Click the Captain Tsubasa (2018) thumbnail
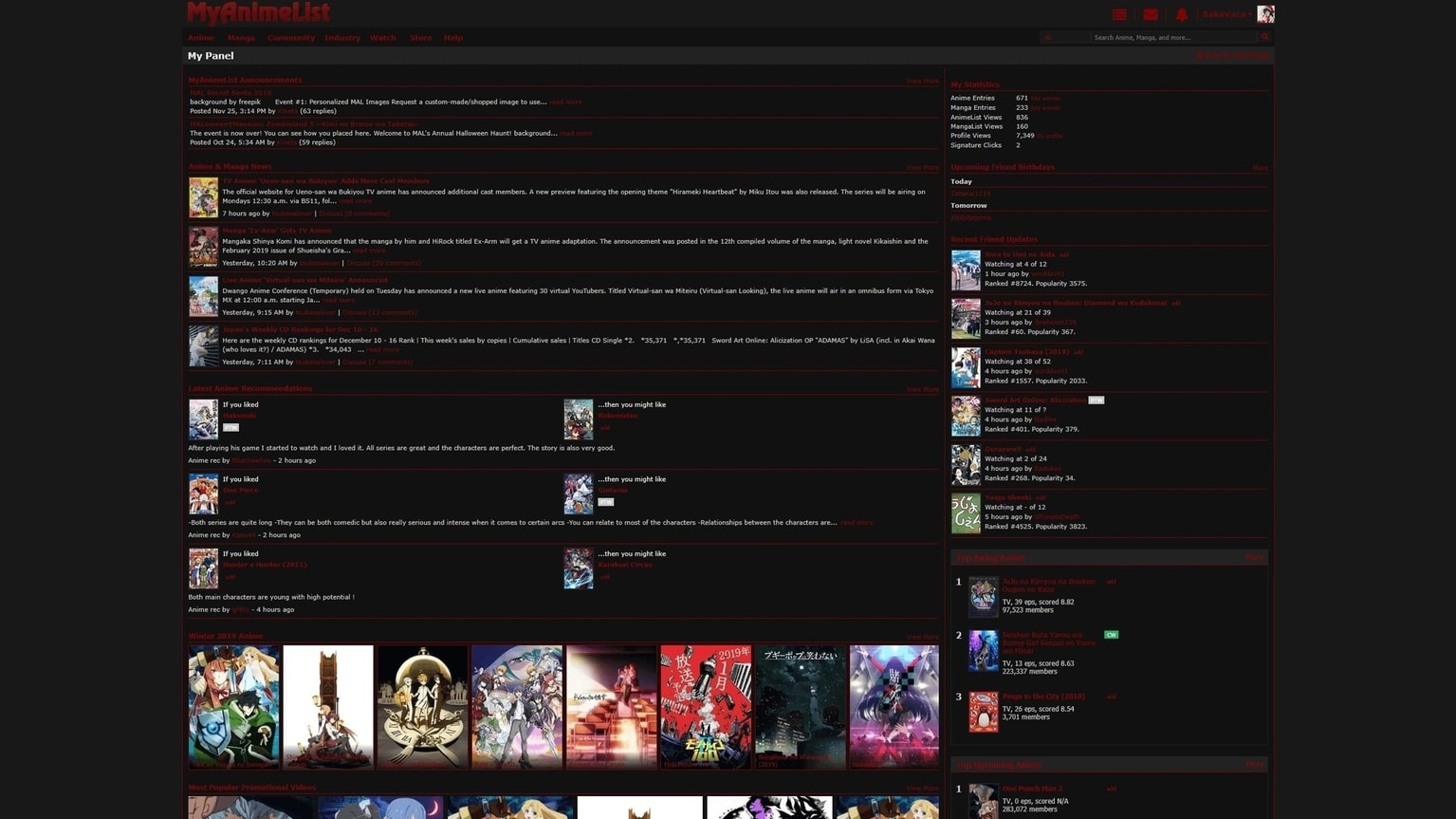1456x819 pixels. point(966,367)
